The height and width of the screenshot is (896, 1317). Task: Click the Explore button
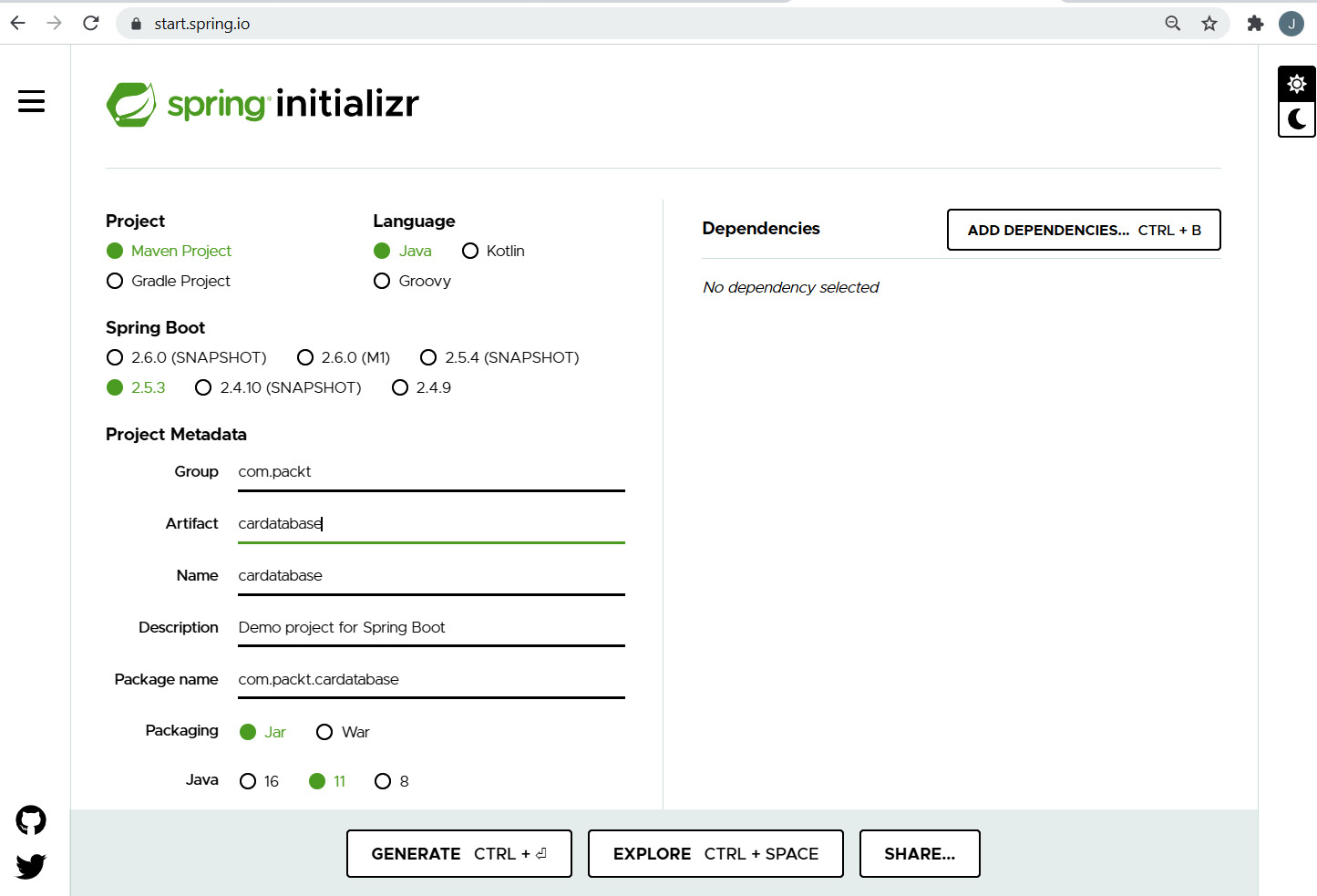point(715,854)
